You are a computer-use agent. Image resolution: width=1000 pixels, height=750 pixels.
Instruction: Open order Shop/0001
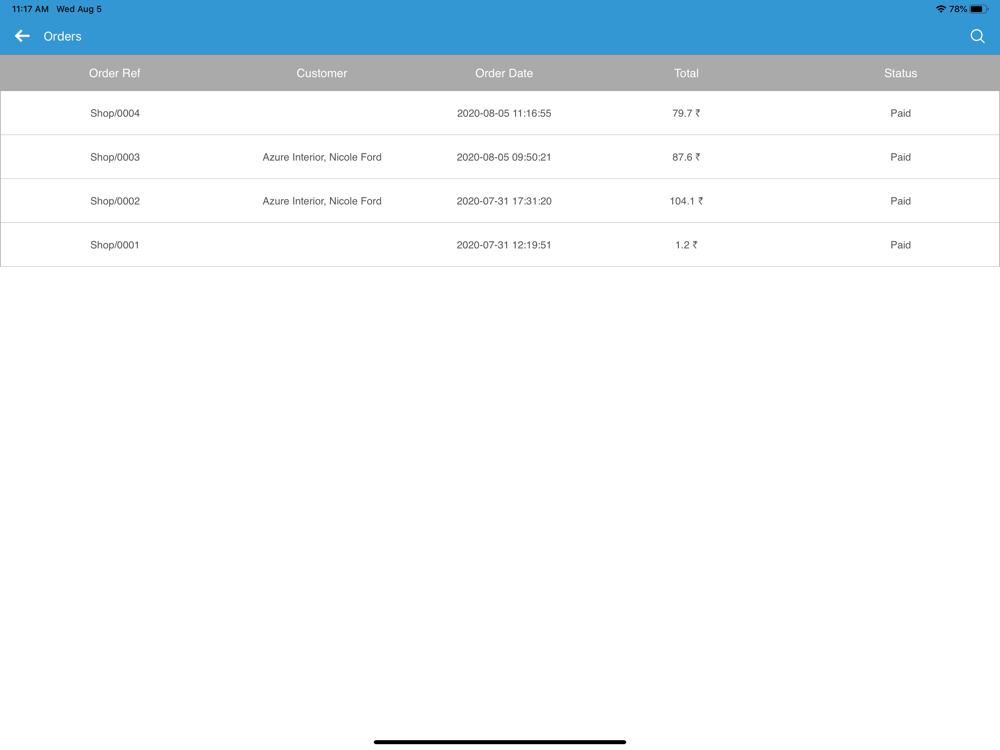coord(115,245)
